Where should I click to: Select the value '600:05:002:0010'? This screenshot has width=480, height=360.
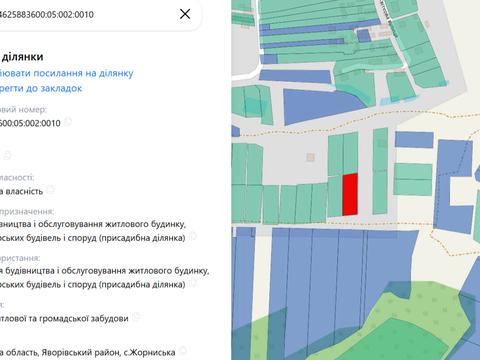(x=30, y=123)
